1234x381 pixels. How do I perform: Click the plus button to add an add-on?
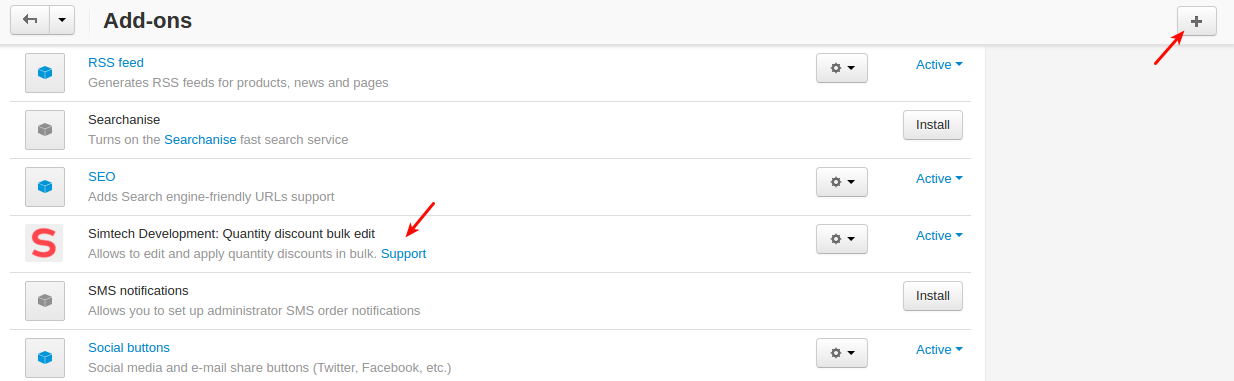(x=1197, y=21)
